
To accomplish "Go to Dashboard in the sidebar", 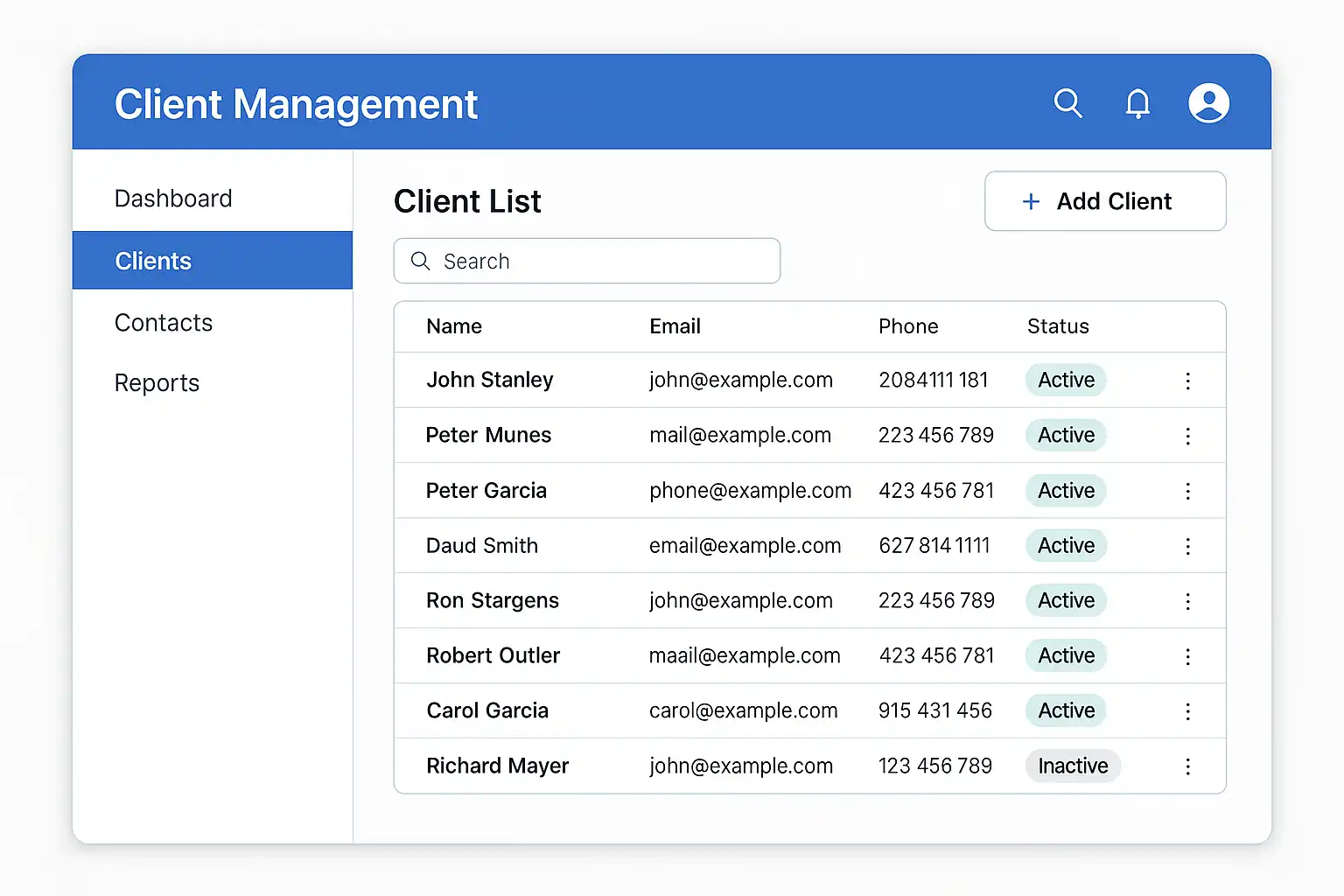I will click(x=173, y=199).
